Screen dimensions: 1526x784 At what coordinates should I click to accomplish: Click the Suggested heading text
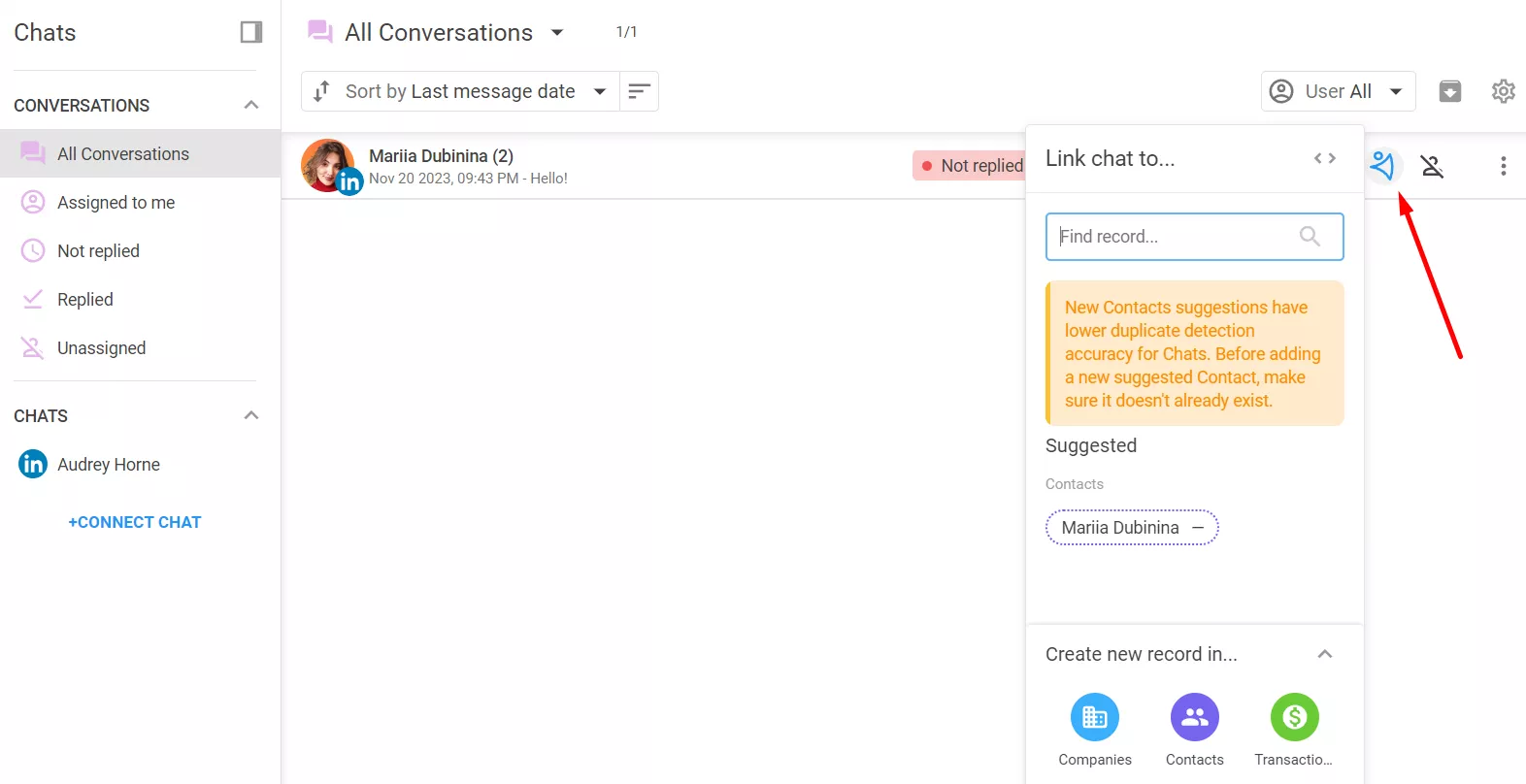tap(1091, 445)
